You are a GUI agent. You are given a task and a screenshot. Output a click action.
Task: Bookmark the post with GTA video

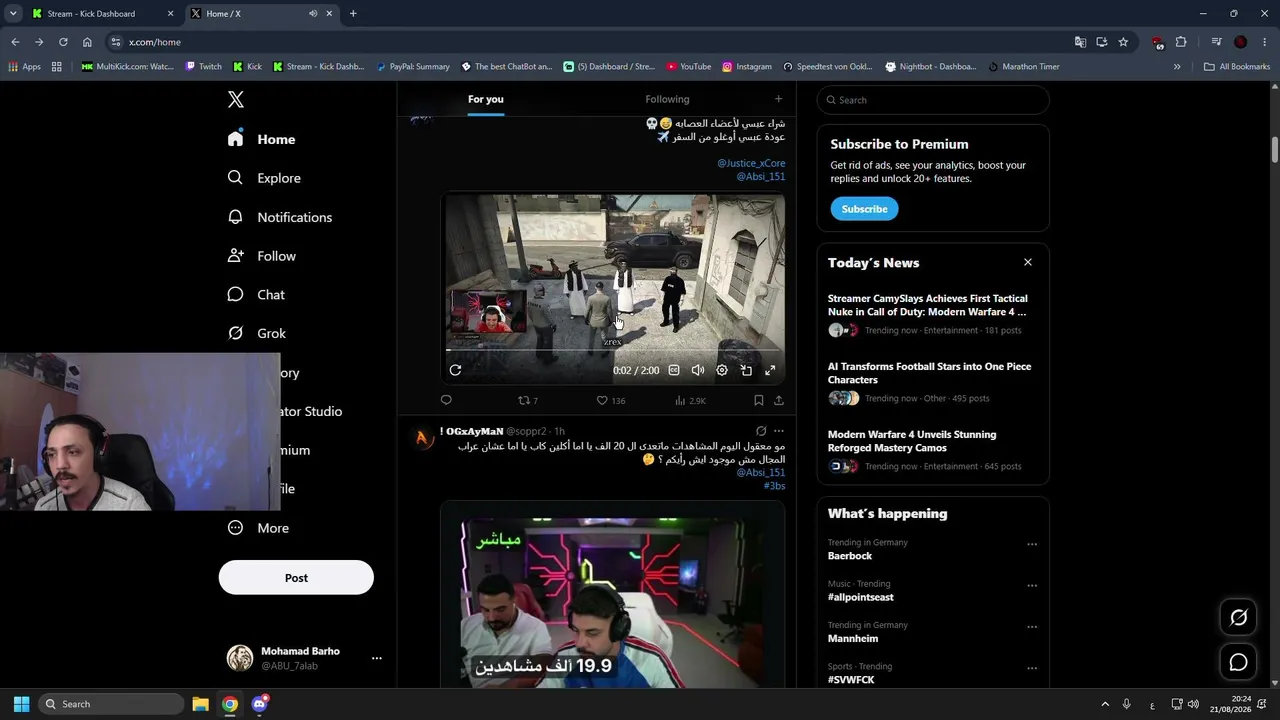click(x=759, y=400)
